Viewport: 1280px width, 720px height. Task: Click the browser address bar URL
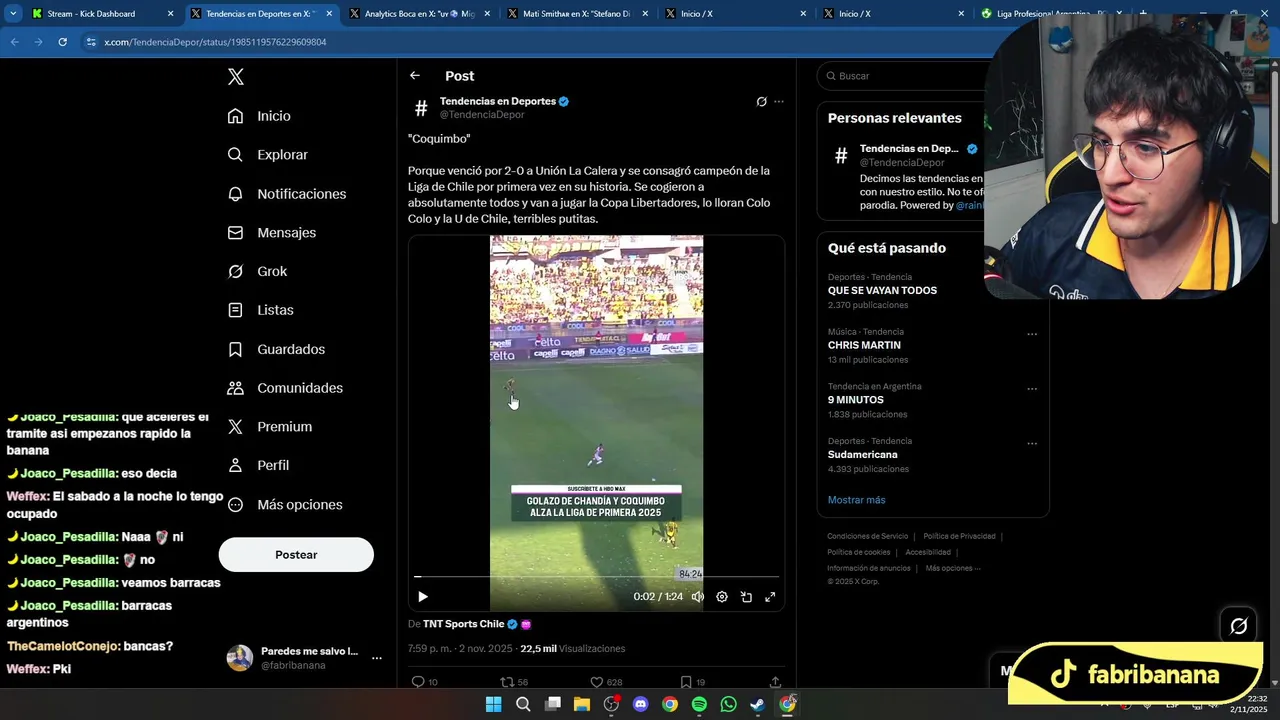click(x=215, y=42)
